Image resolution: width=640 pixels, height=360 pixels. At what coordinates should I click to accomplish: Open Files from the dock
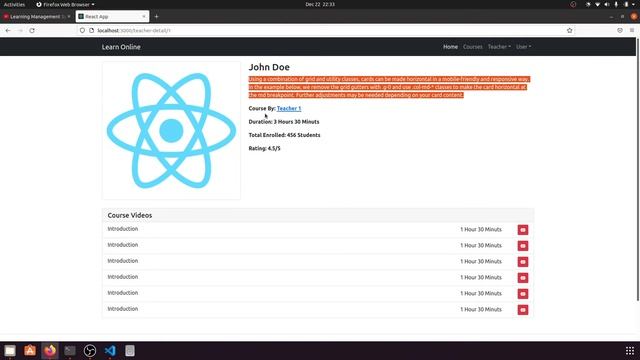click(x=10, y=351)
